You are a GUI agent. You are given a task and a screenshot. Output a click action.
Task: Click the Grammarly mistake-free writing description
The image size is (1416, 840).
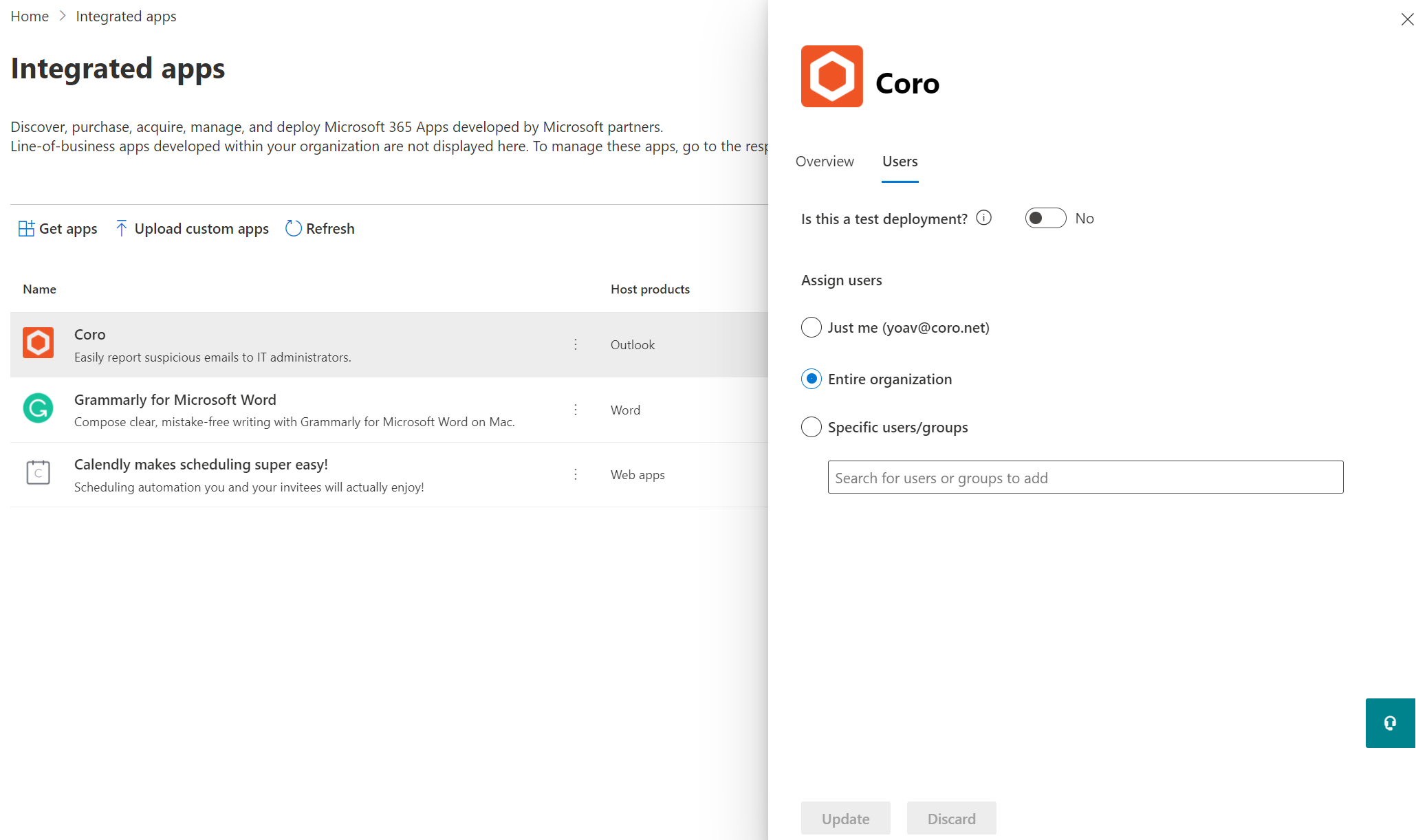(294, 422)
